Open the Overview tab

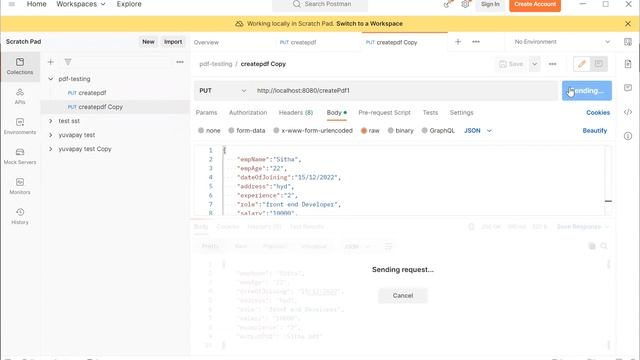(x=206, y=42)
